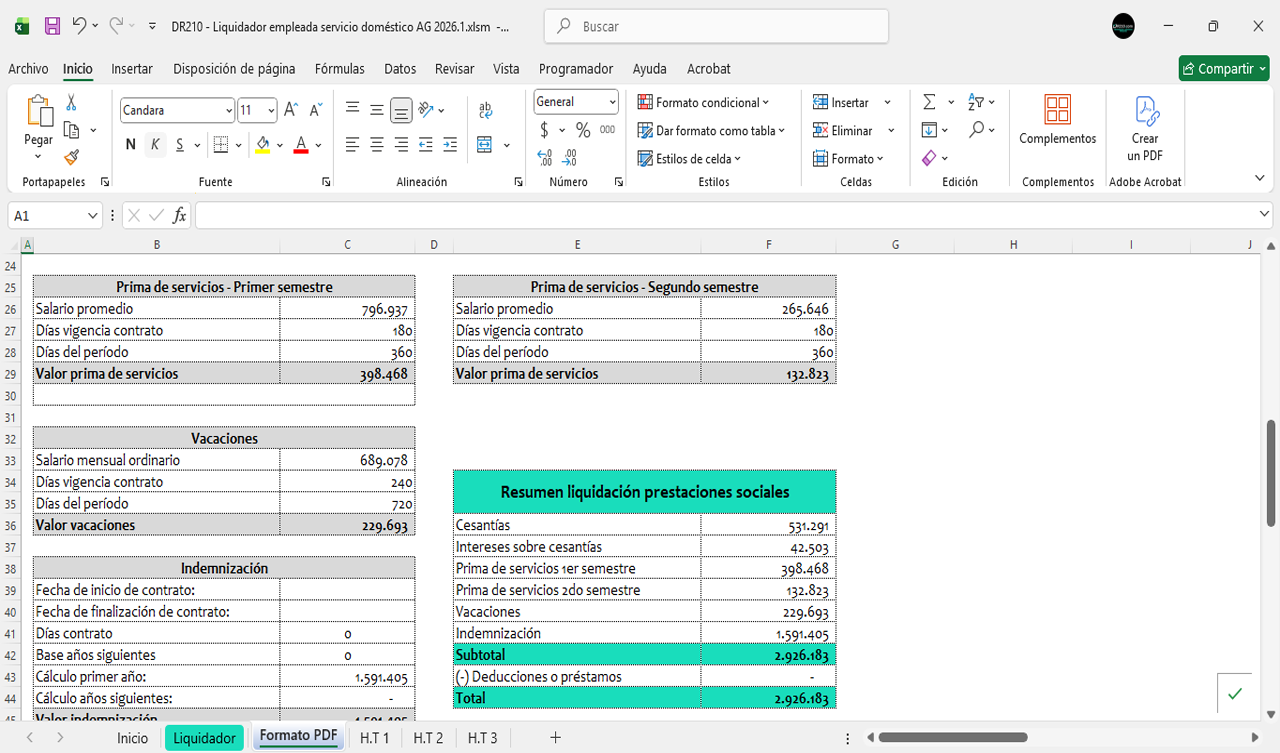This screenshot has width=1280, height=753.
Task: Open the Fórmulas ribbon tab
Action: (x=339, y=69)
